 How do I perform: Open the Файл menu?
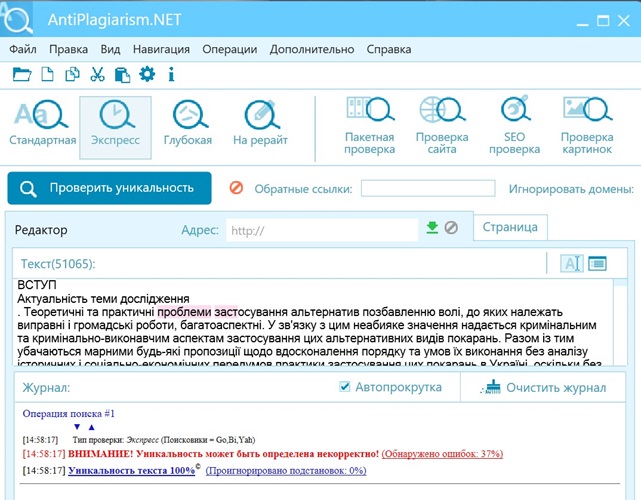pos(23,49)
